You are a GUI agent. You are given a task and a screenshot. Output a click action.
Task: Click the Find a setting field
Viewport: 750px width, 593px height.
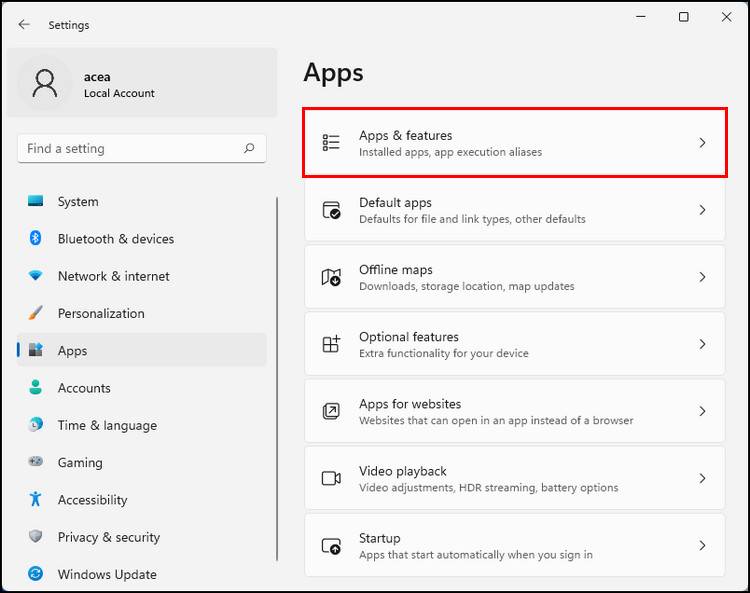pyautogui.click(x=142, y=148)
